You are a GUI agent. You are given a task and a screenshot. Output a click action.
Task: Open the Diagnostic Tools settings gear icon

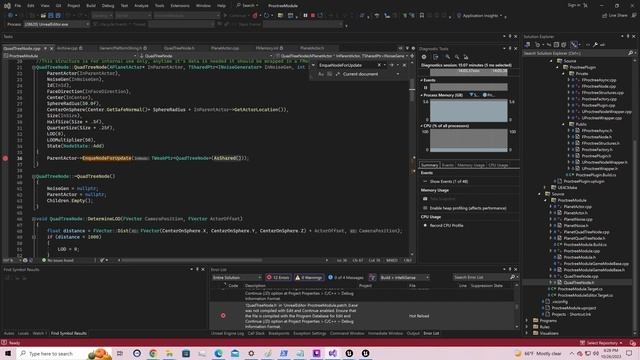[424, 57]
